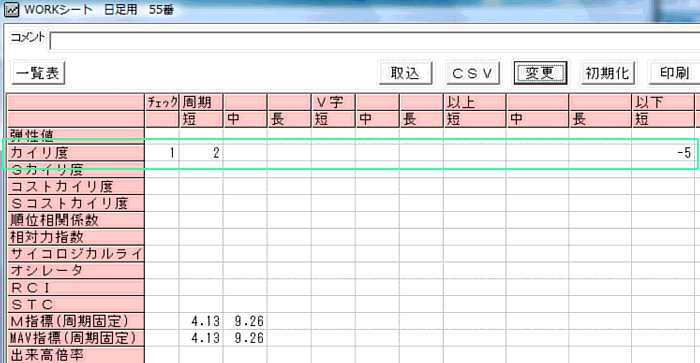Select the 相対力指数 row header

point(76,237)
